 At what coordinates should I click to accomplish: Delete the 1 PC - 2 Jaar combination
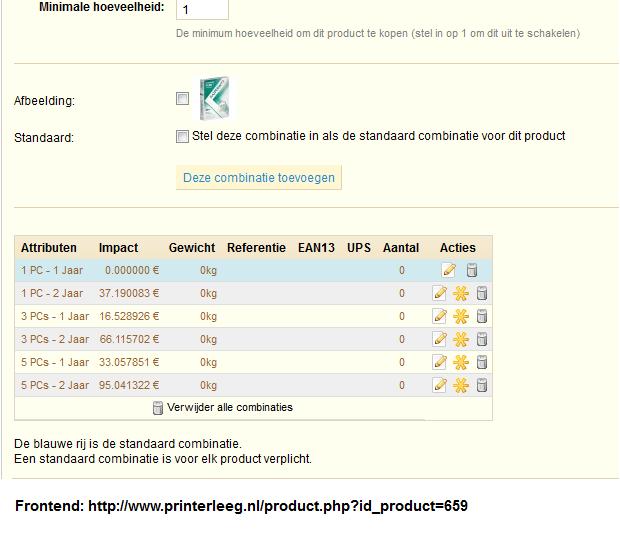[x=482, y=293]
